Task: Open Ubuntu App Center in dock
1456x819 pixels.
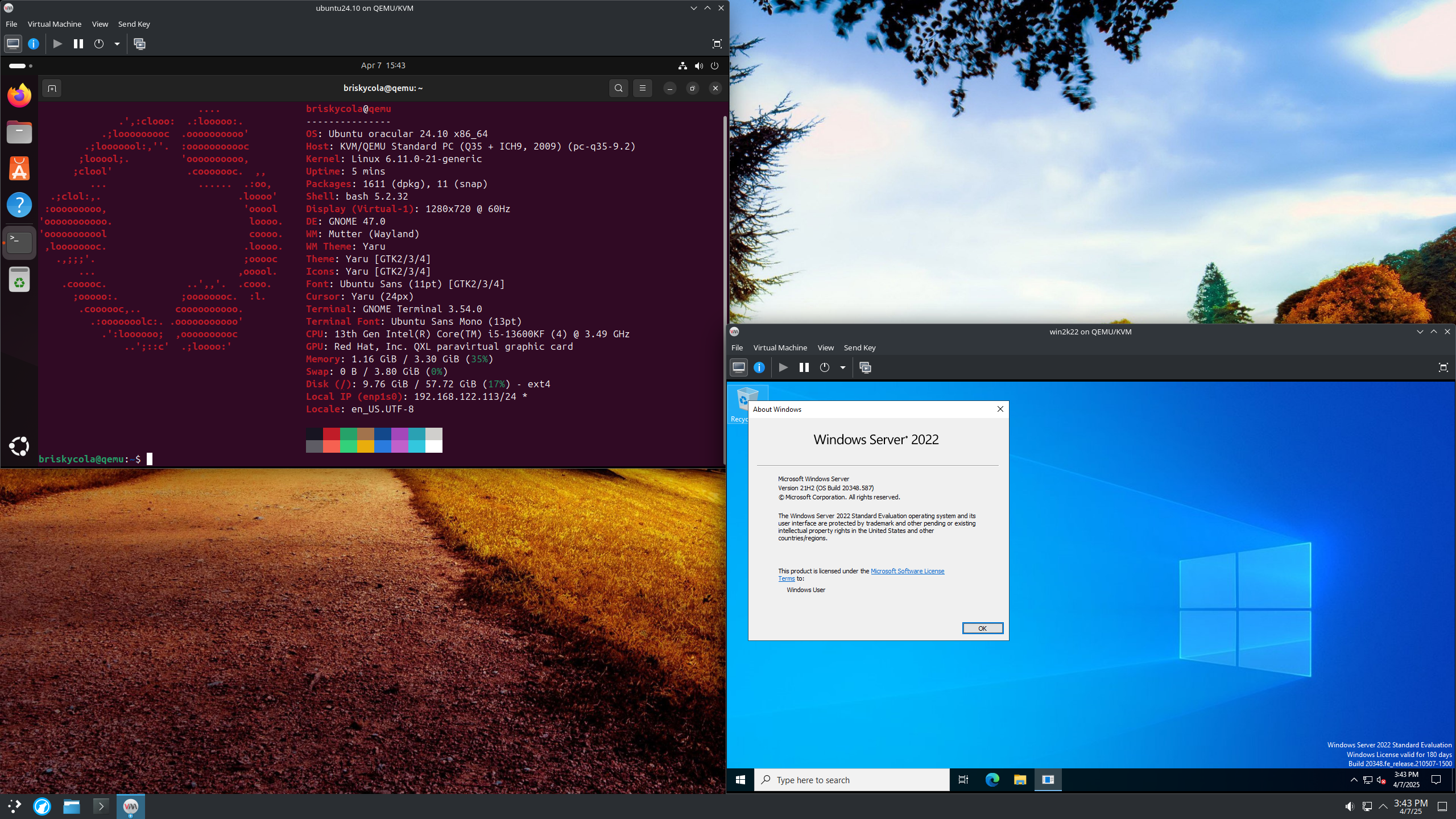Action: pyautogui.click(x=19, y=169)
